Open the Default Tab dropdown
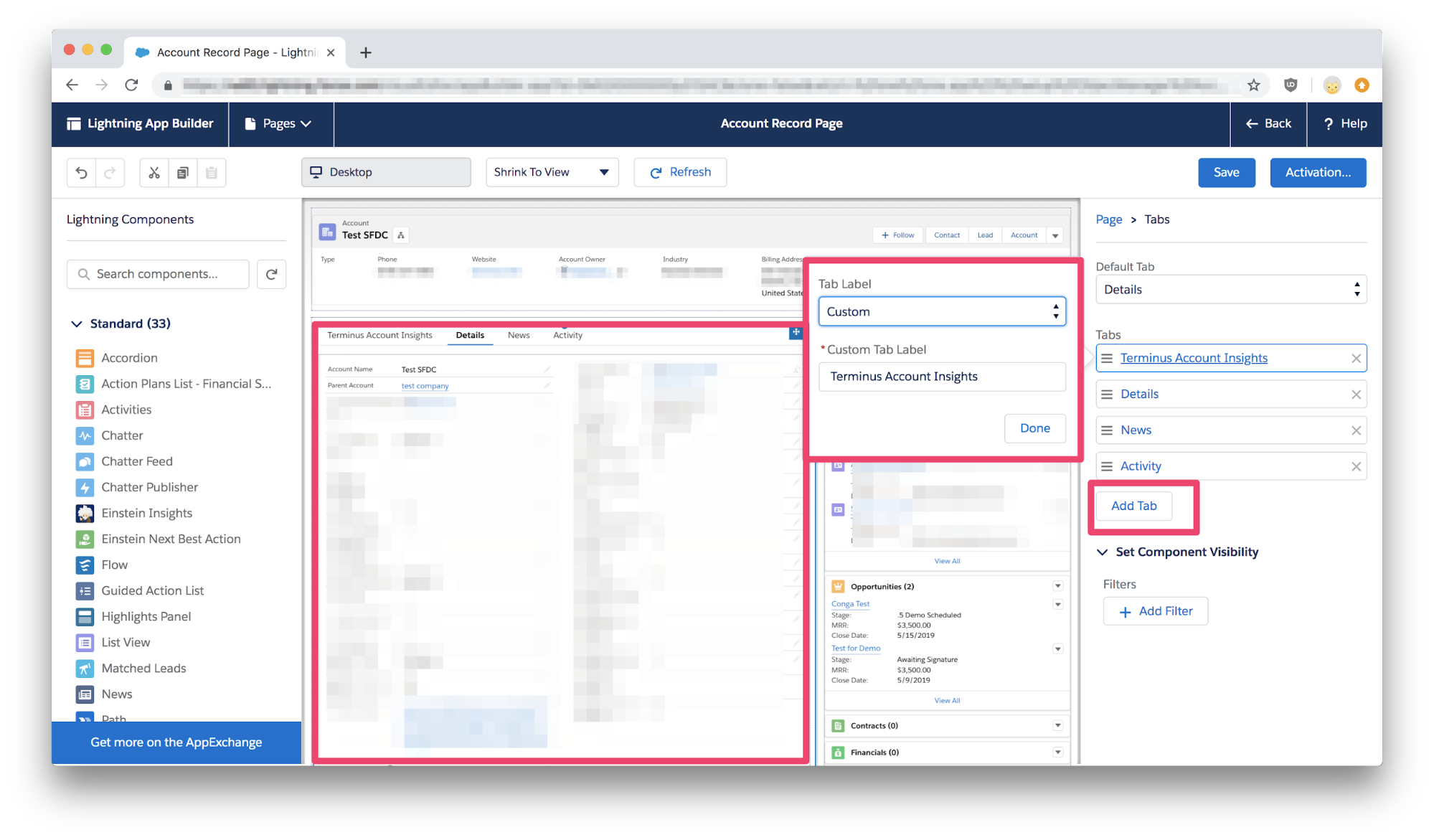This screenshot has width=1434, height=840. (x=1231, y=290)
